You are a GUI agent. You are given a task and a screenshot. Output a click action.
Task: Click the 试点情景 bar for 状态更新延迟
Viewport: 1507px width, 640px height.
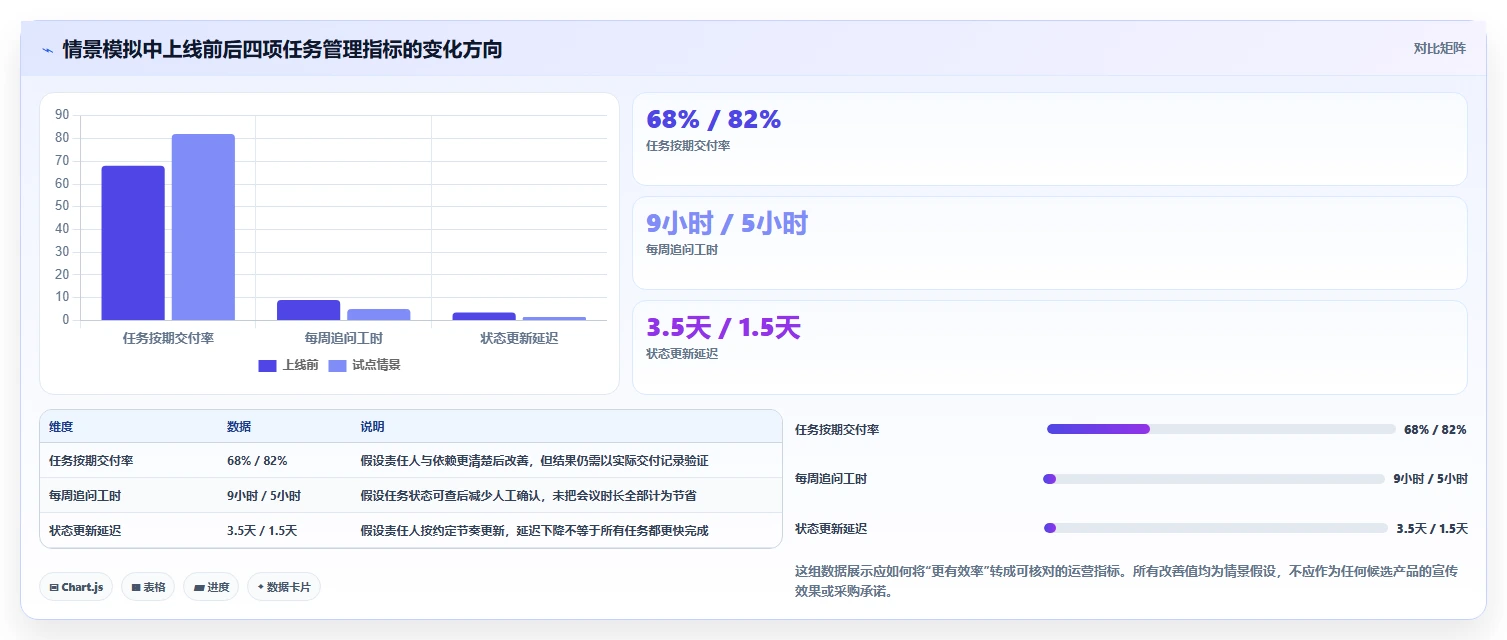(554, 318)
